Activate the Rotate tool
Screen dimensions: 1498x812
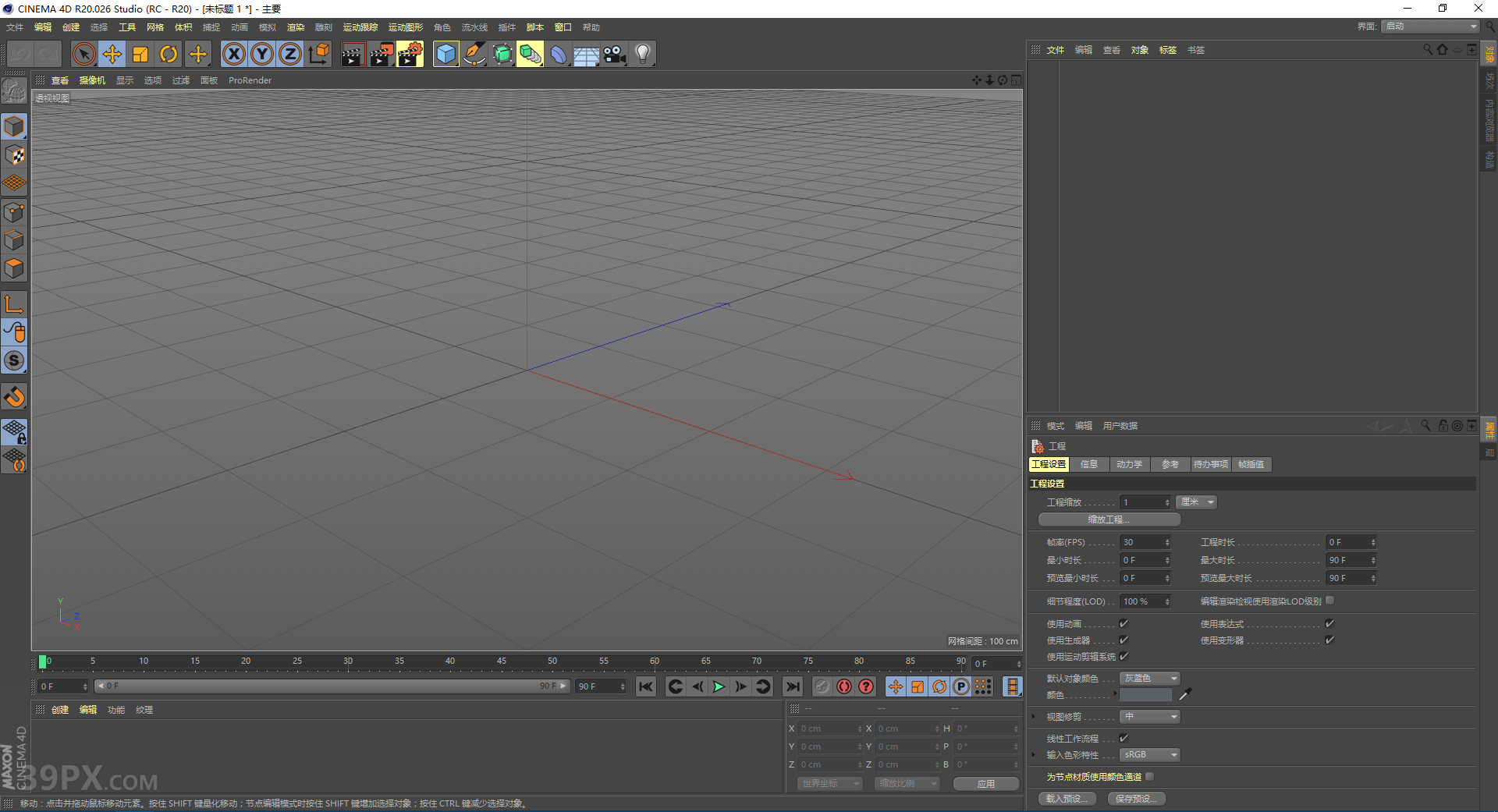(x=169, y=54)
